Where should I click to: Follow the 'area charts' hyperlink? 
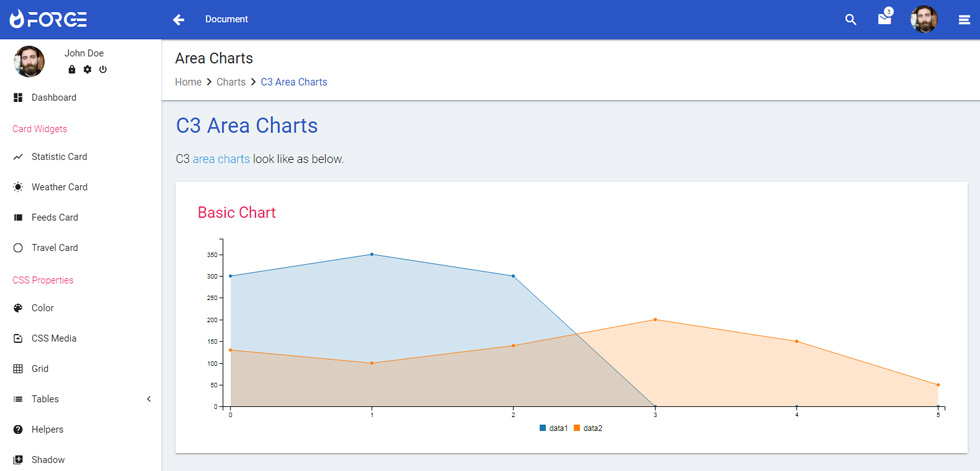coord(221,159)
